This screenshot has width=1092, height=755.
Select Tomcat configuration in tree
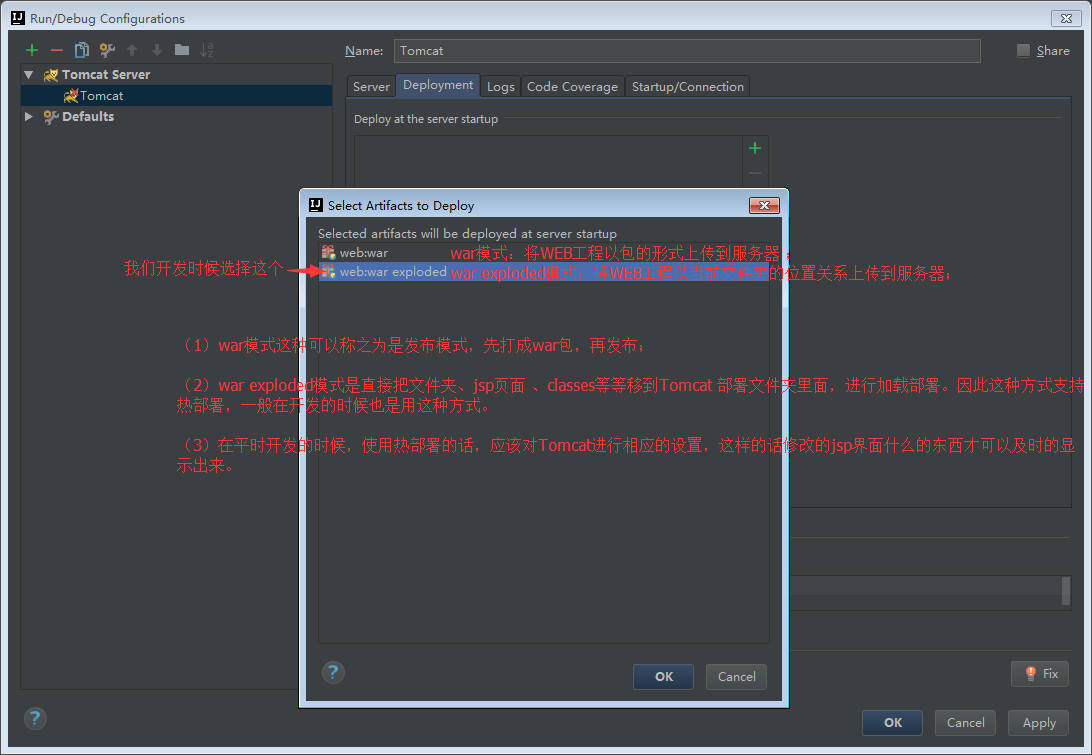click(x=177, y=95)
